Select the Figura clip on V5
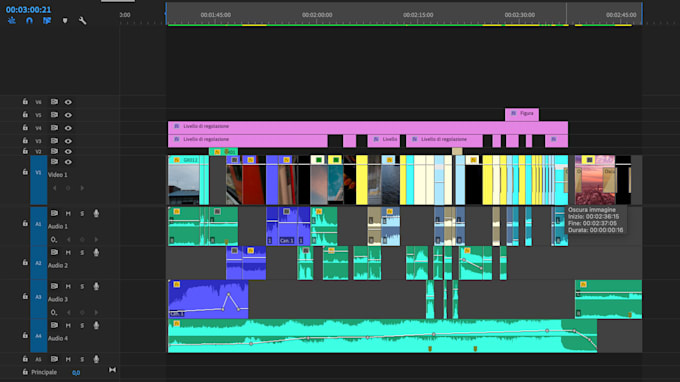This screenshot has width=680, height=382. (522, 114)
